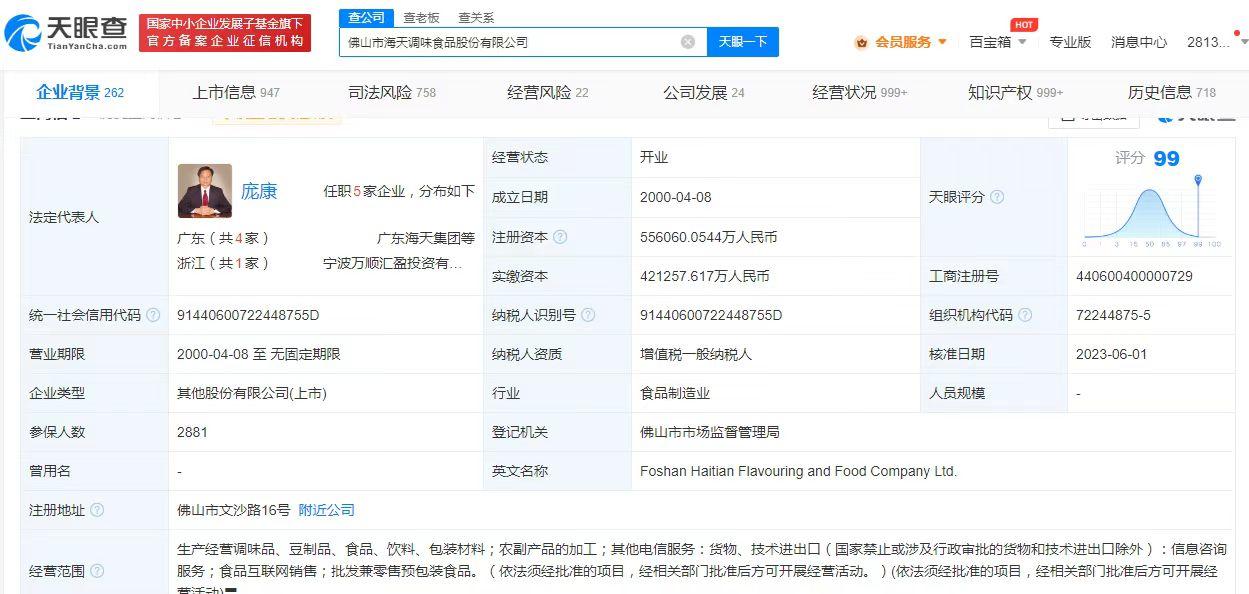
Task: Open the 知识产权 tab
Action: point(1016,93)
